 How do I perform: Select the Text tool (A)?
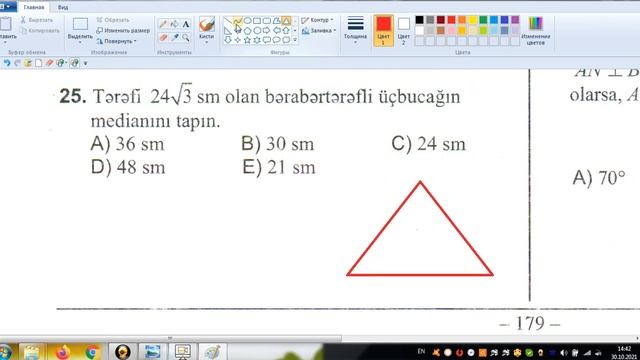pos(186,24)
